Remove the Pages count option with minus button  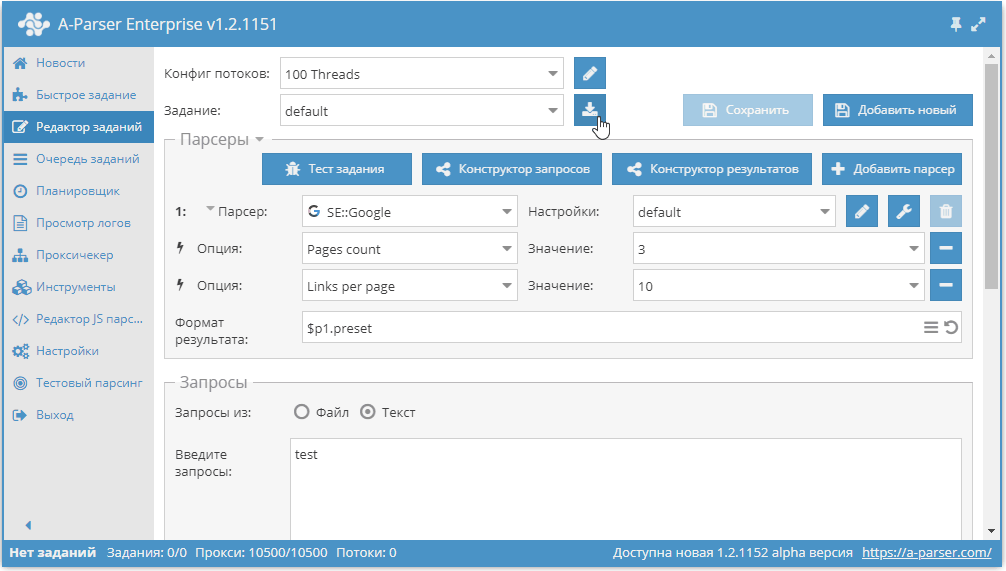coord(946,248)
